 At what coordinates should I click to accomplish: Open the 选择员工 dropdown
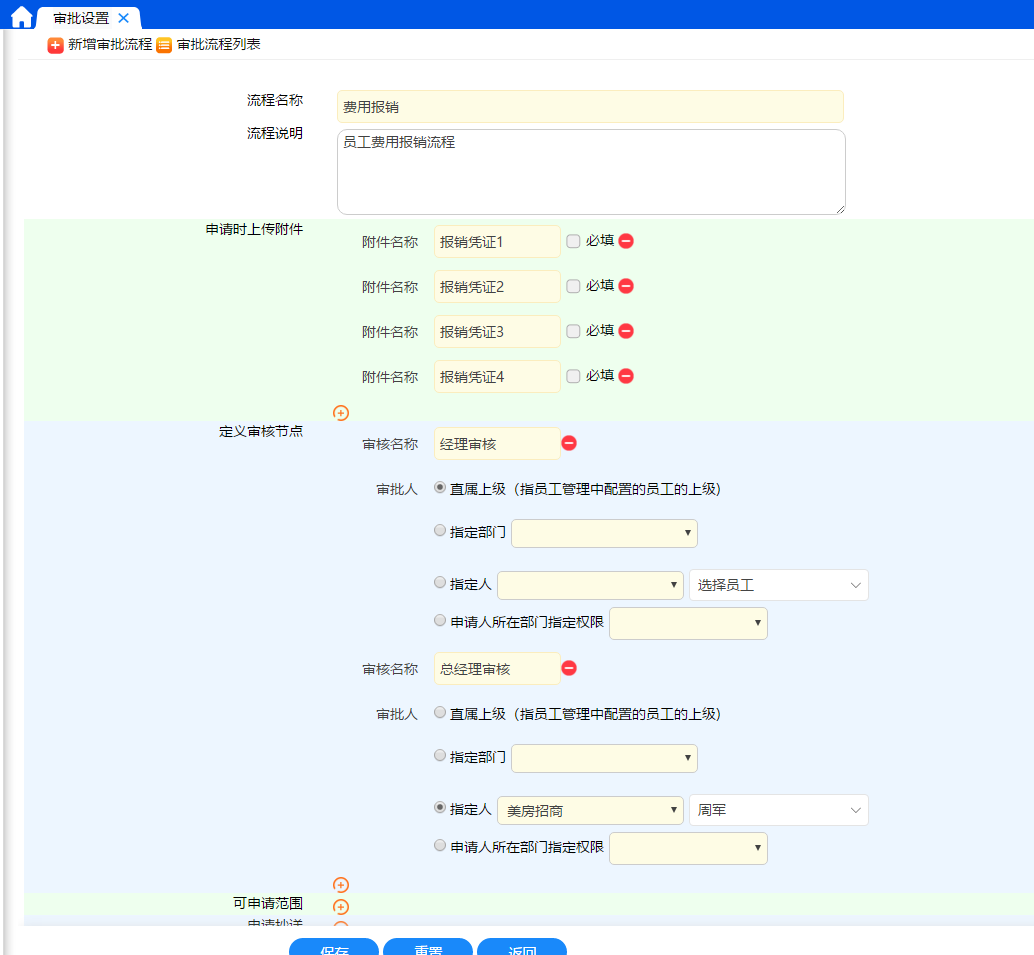tap(778, 585)
